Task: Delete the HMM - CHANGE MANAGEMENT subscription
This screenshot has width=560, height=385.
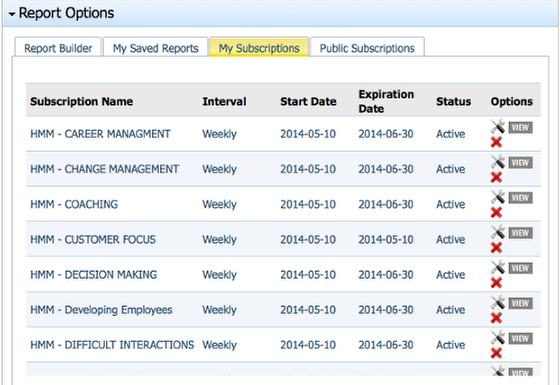Action: coord(496,177)
